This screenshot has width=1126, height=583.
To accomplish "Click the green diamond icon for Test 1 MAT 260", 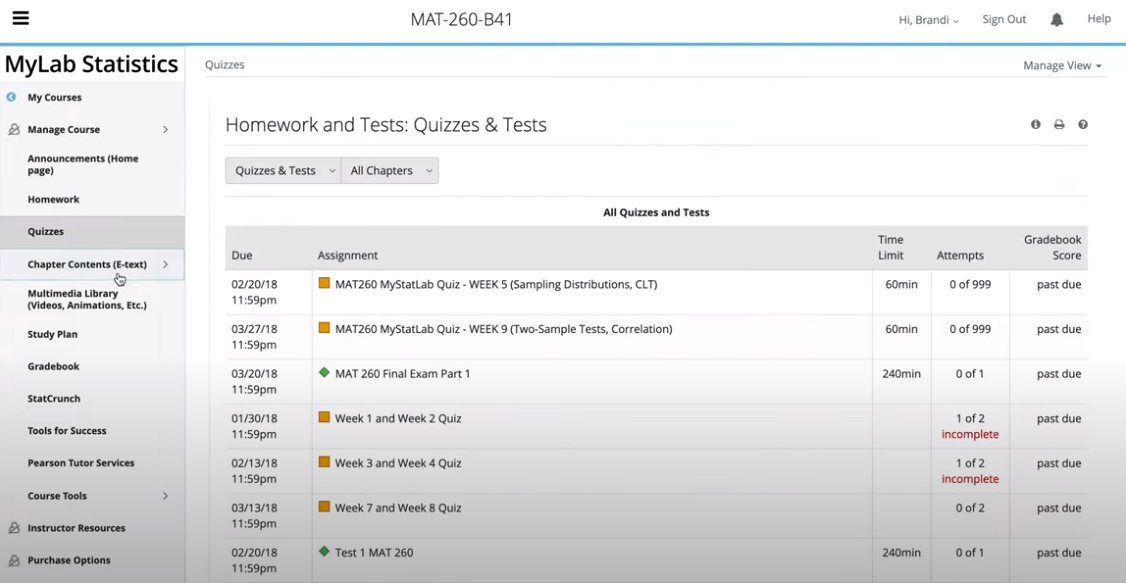I will click(x=324, y=551).
